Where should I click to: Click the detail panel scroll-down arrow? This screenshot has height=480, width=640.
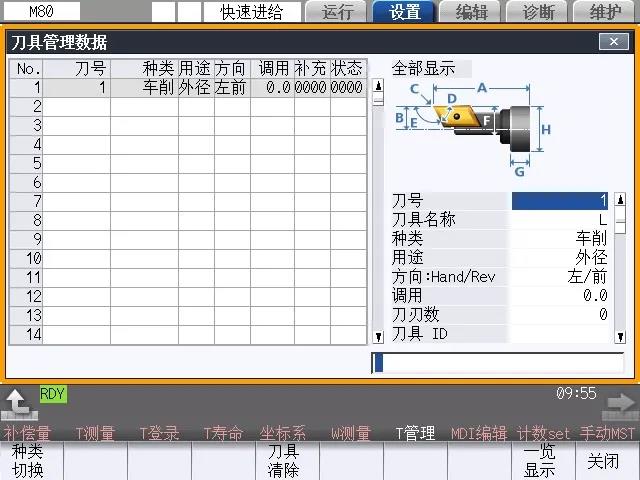tap(620, 337)
